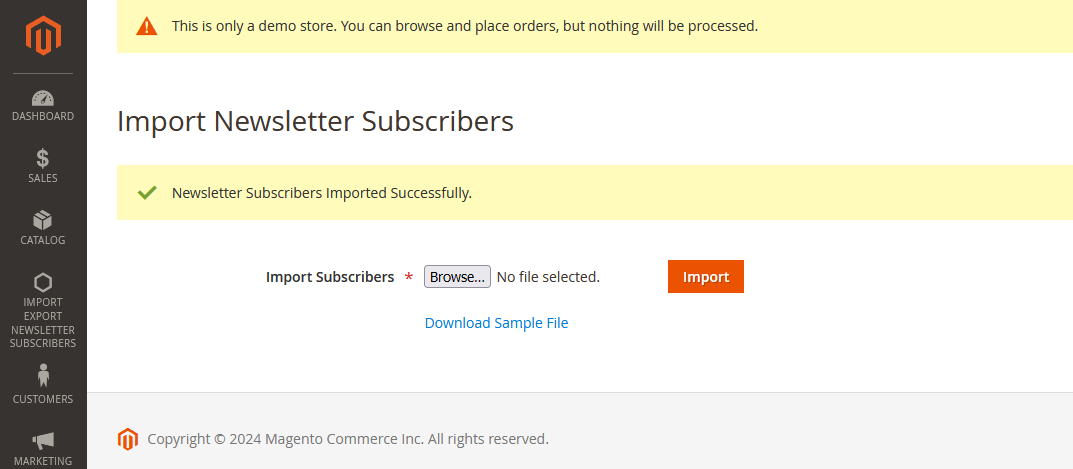Open the Customers person icon
The image size is (1073, 469).
43,376
